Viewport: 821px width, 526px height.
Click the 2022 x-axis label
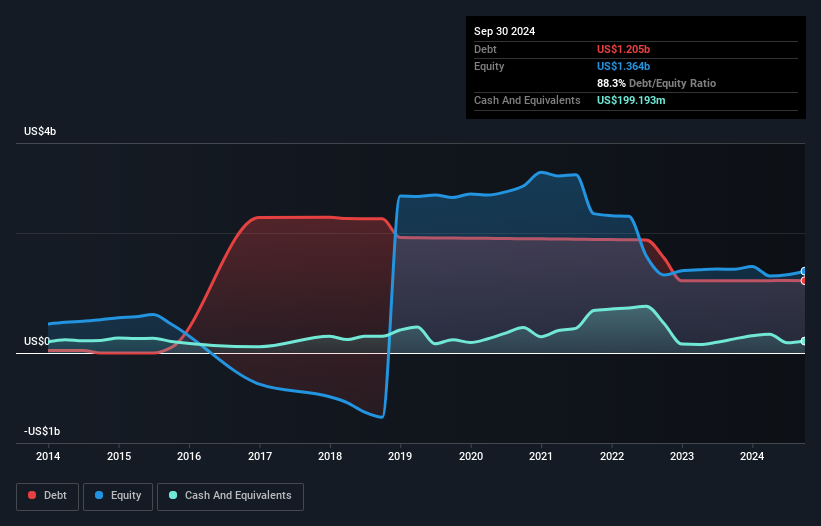612,456
